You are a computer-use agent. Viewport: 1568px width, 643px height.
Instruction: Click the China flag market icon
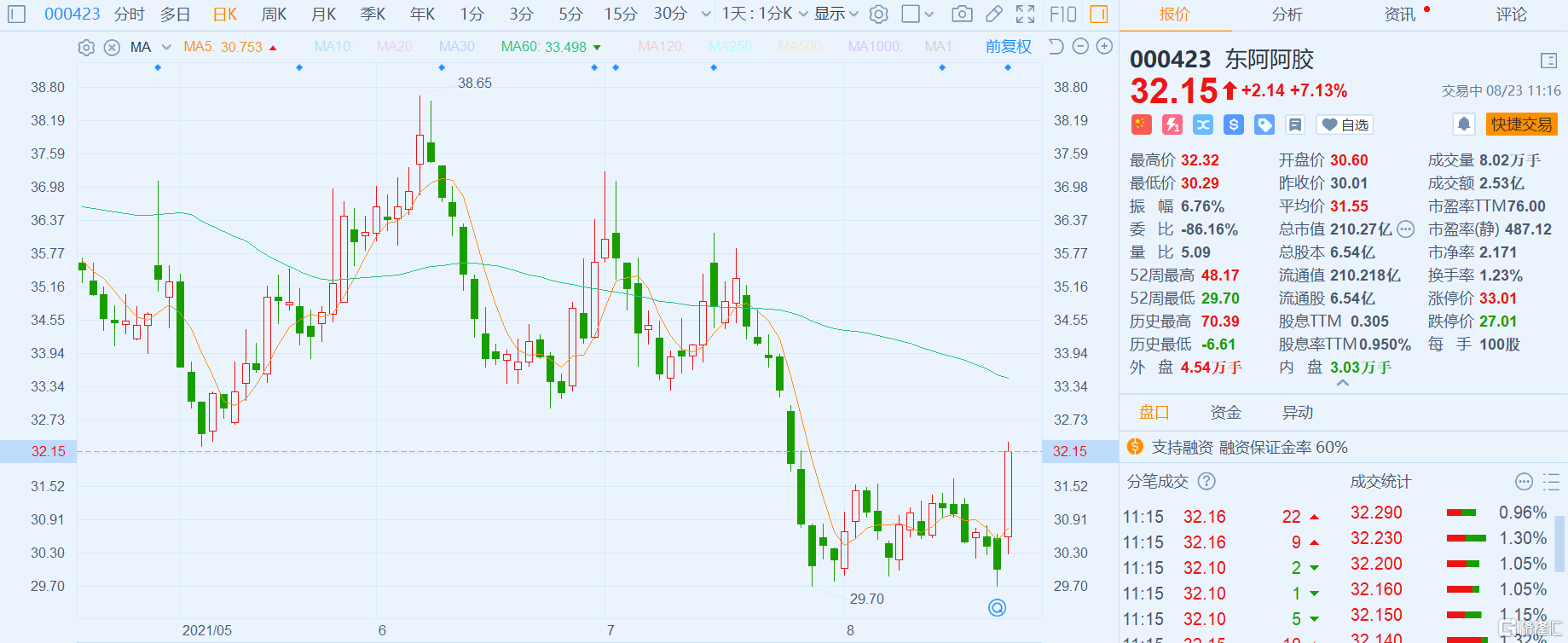(1141, 125)
